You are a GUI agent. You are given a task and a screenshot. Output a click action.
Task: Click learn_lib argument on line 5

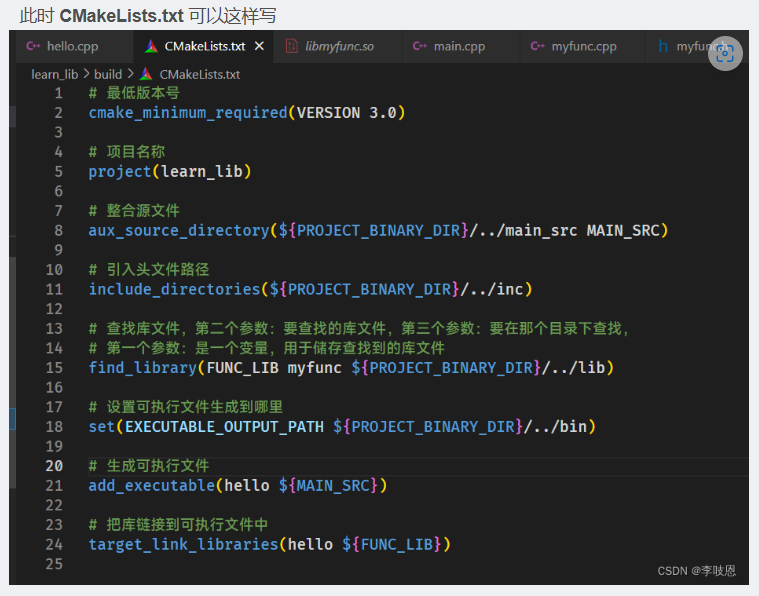pos(202,171)
